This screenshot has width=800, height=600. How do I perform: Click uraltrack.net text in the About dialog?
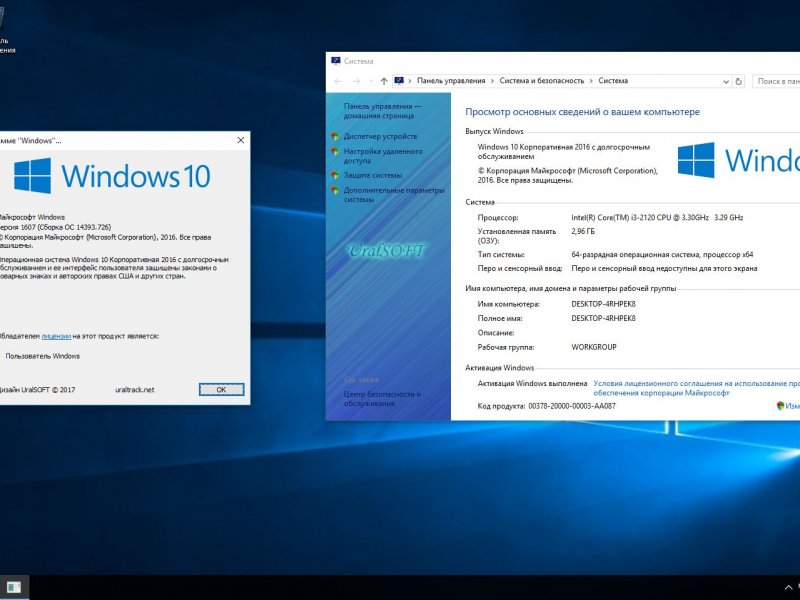[135, 390]
